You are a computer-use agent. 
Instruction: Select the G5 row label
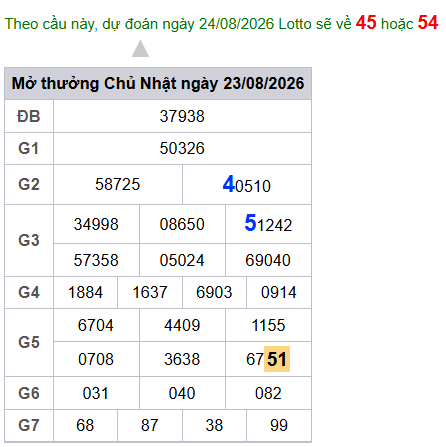(x=29, y=342)
